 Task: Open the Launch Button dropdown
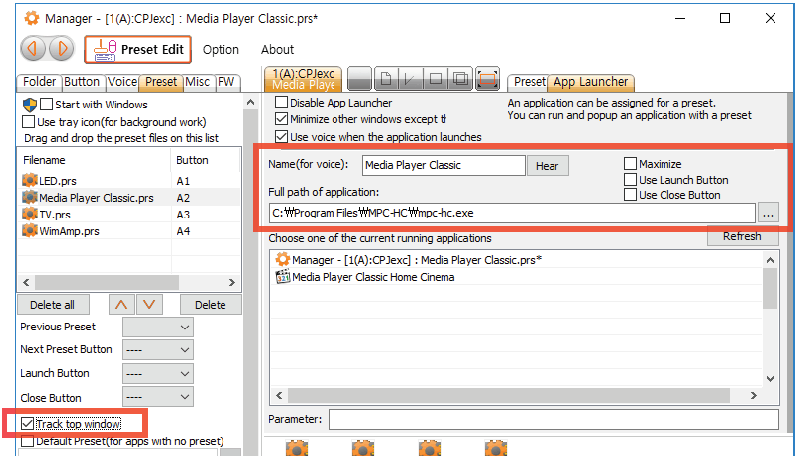click(158, 373)
